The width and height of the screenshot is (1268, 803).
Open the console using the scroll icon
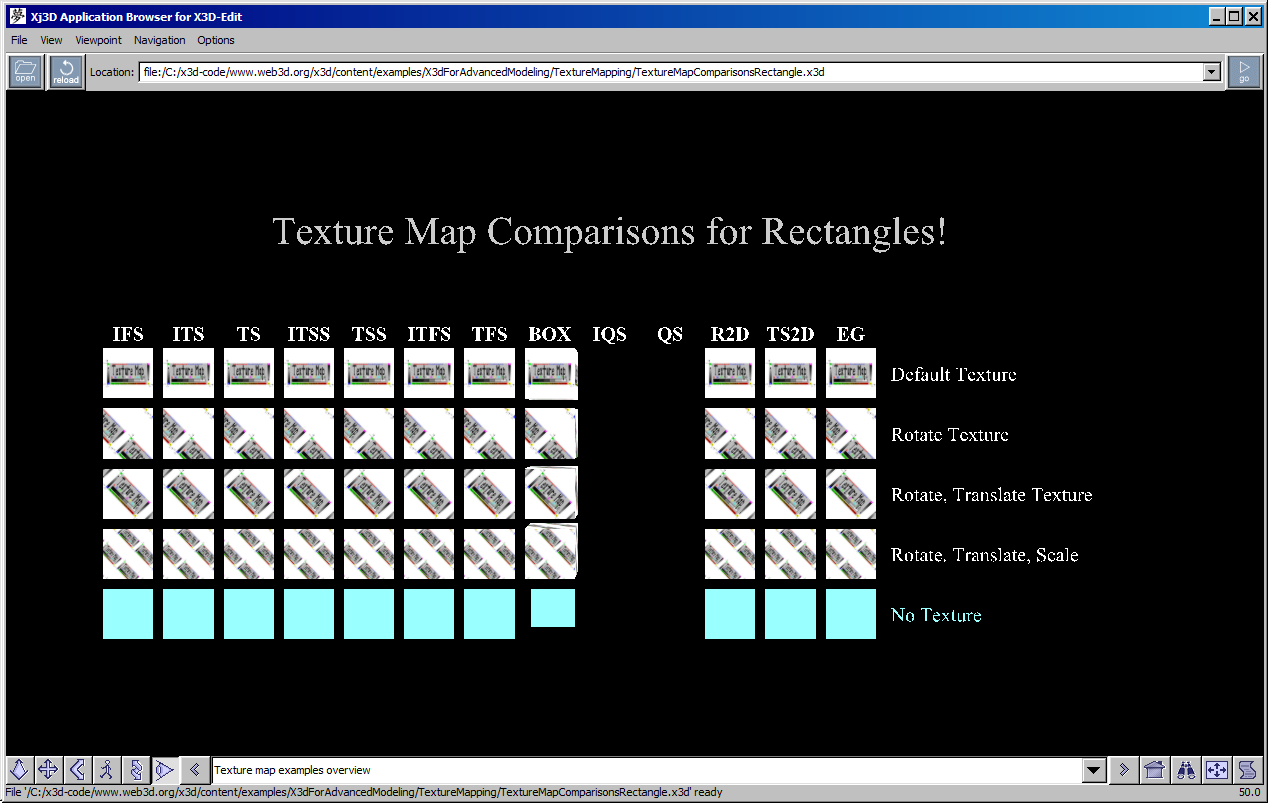(x=1249, y=769)
